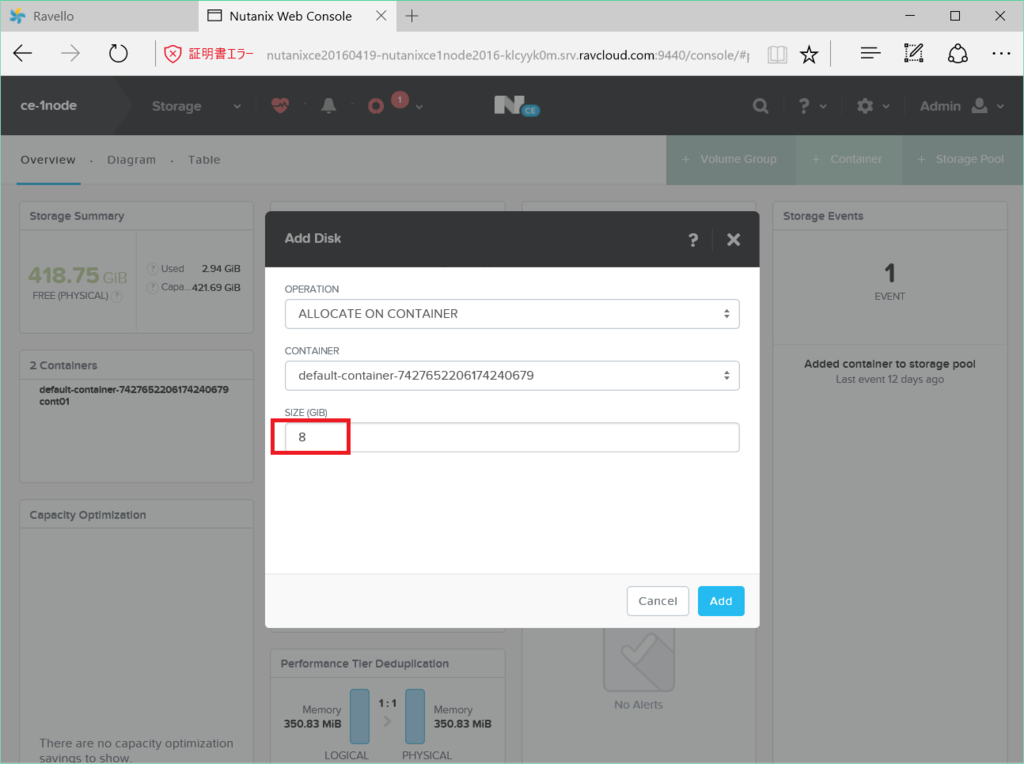Click the Used help icon
Screen dimensions: 1024x764
click(x=152, y=268)
